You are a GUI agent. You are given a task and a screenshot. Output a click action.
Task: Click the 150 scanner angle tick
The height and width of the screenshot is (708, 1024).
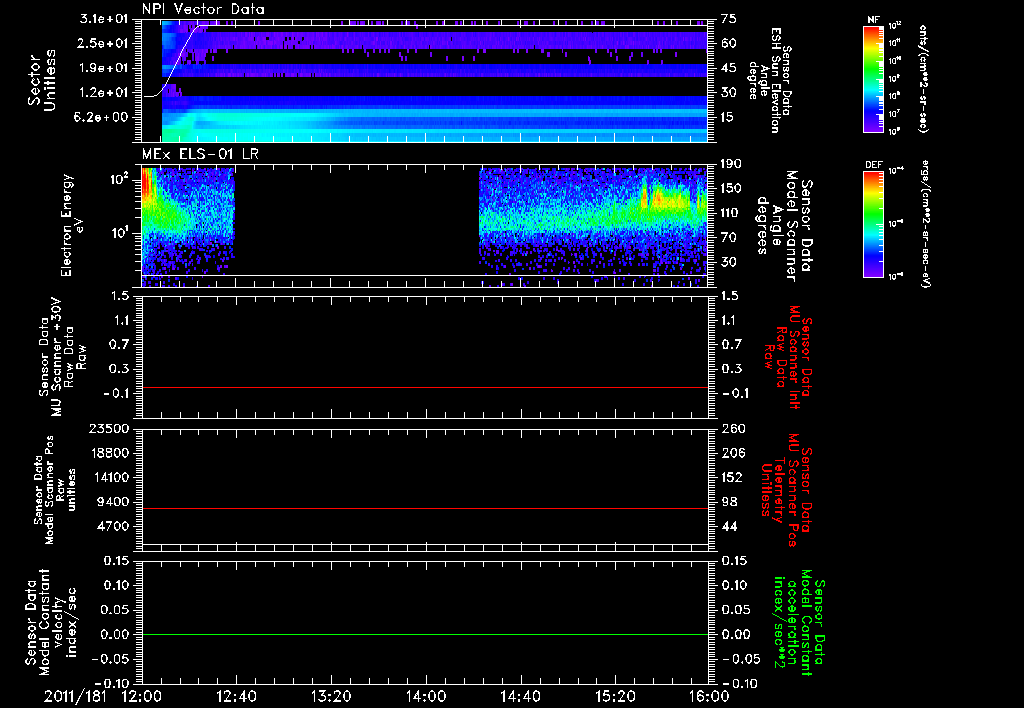731,188
